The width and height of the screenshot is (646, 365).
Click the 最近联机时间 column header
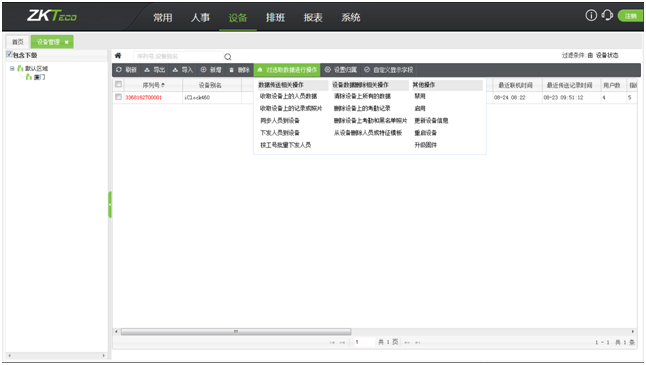[515, 85]
